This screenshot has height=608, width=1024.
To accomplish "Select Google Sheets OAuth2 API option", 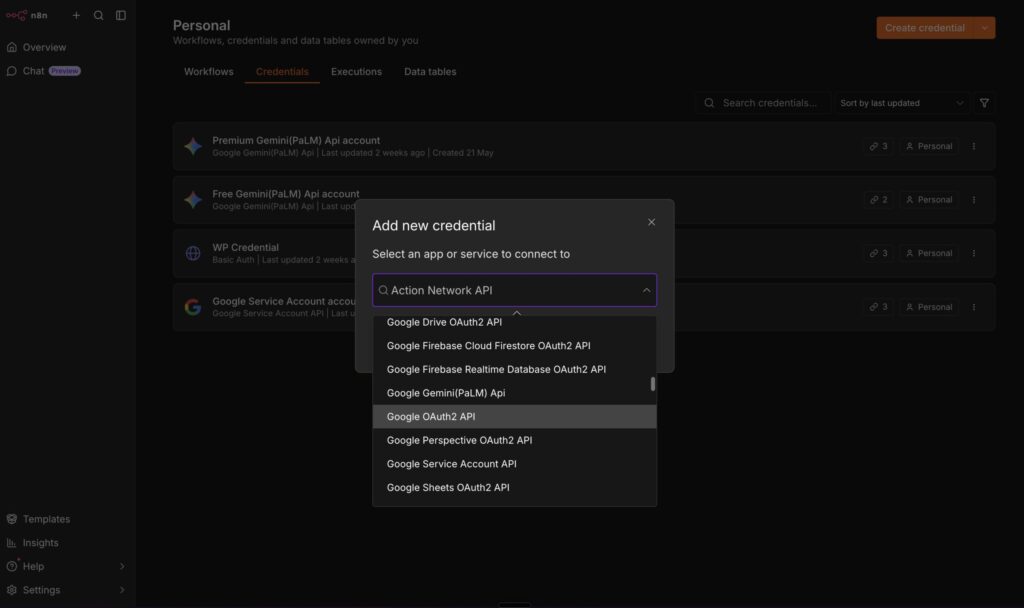I will [514, 487].
